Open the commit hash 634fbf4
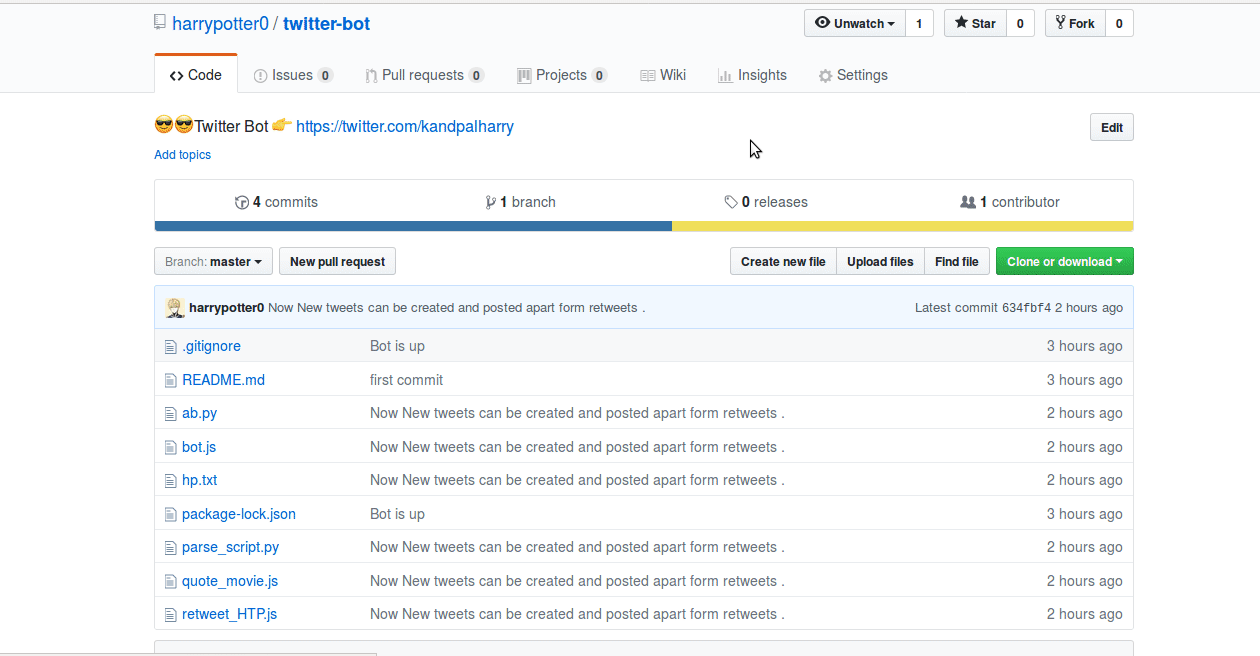This screenshot has width=1260, height=656. click(1026, 308)
